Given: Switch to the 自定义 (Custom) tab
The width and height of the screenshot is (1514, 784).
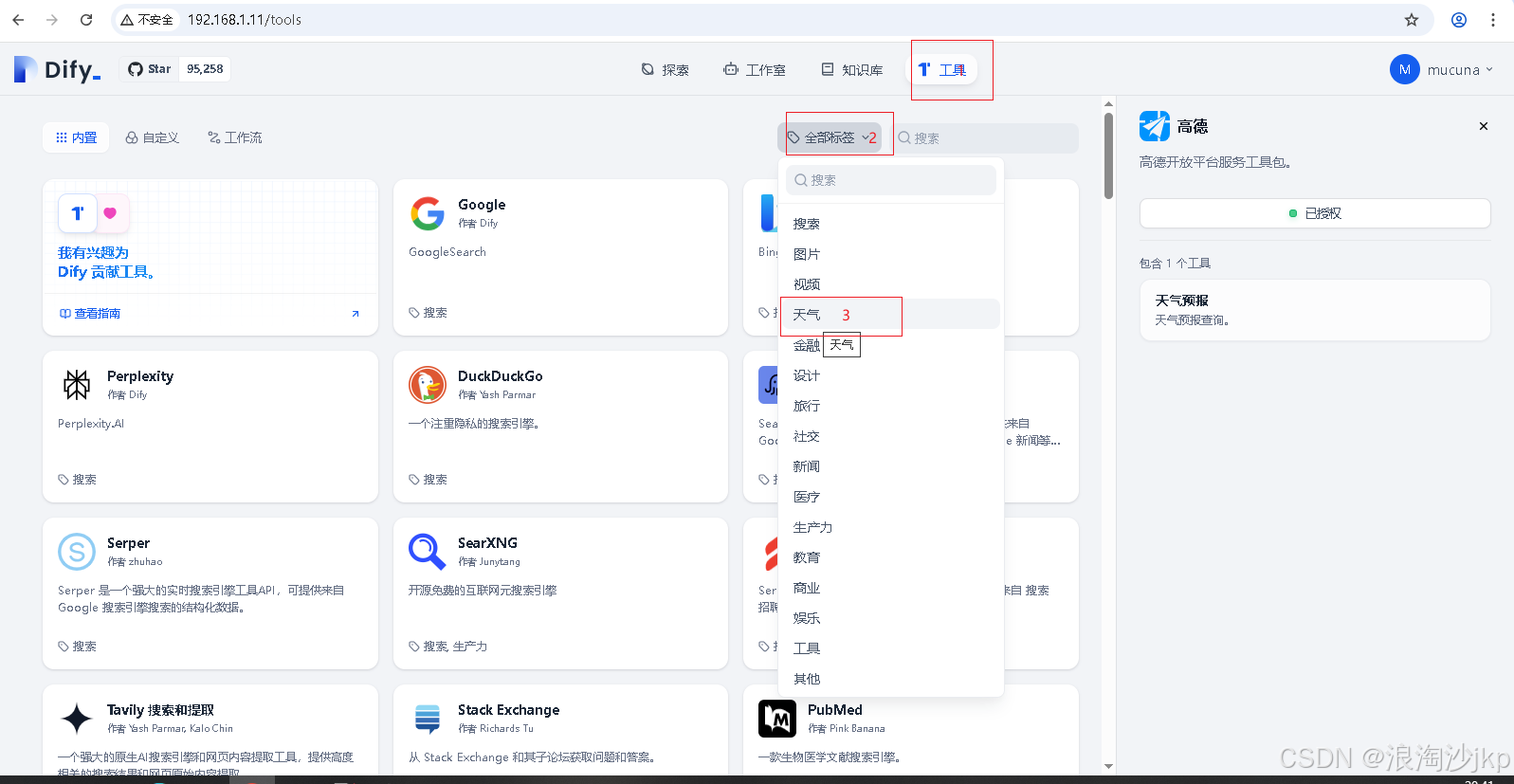Looking at the screenshot, I should point(153,137).
